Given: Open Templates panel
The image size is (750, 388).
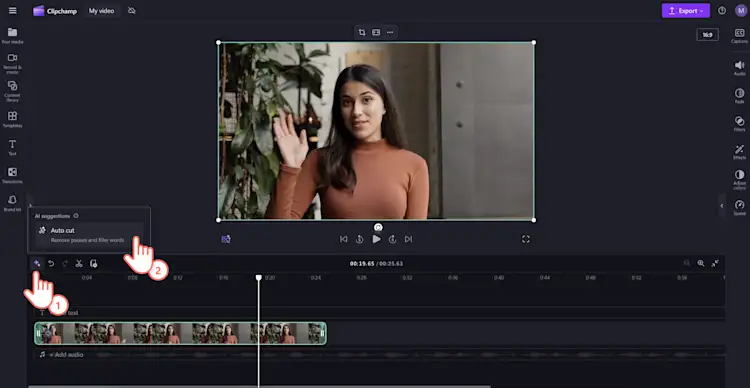Looking at the screenshot, I should pos(12,119).
